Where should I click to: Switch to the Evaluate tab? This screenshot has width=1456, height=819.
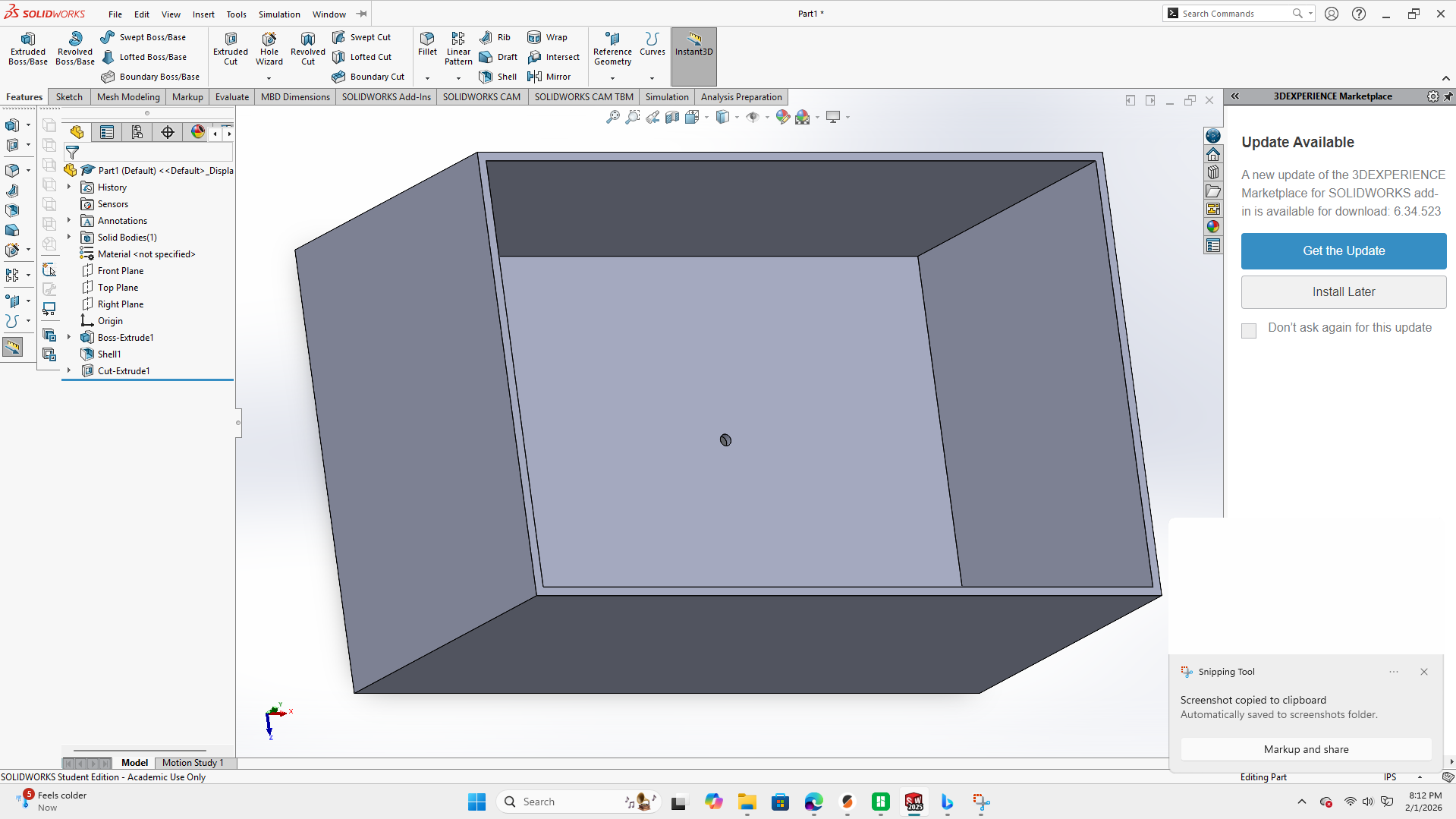[232, 96]
